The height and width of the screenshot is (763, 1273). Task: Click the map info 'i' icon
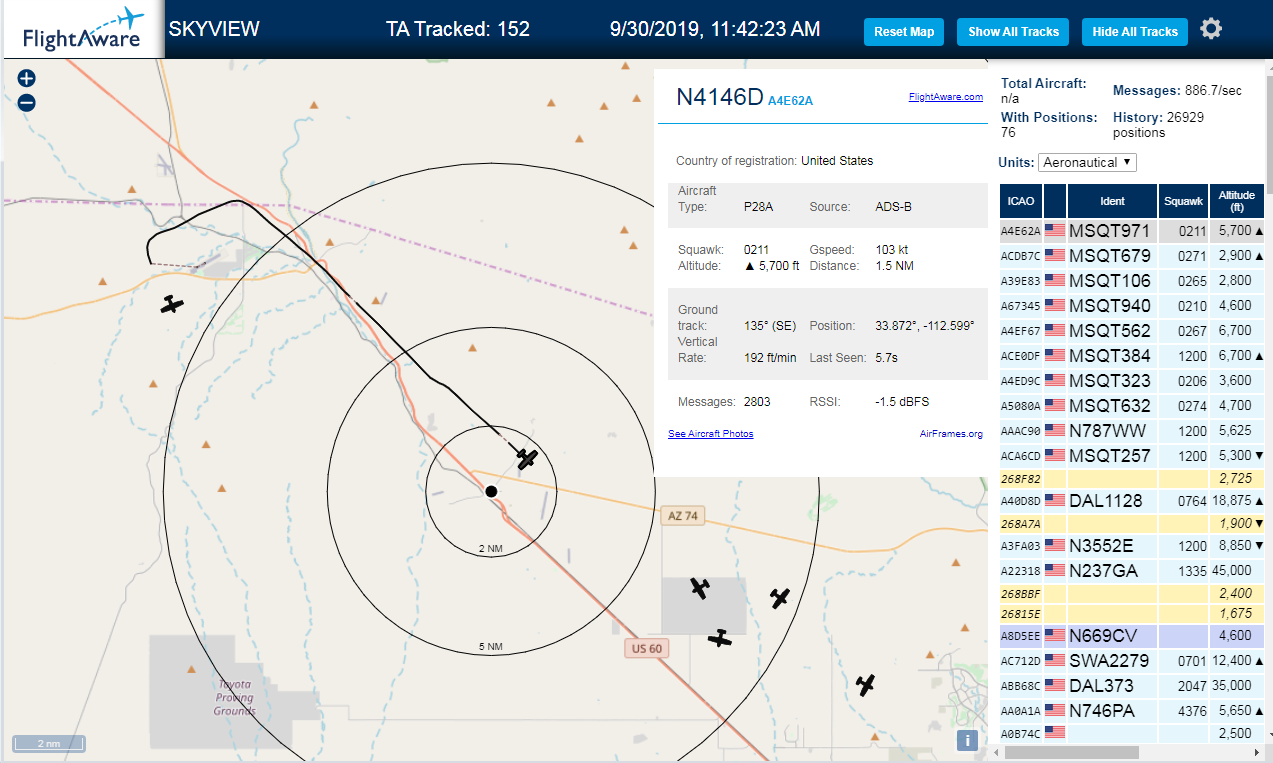pos(967,740)
